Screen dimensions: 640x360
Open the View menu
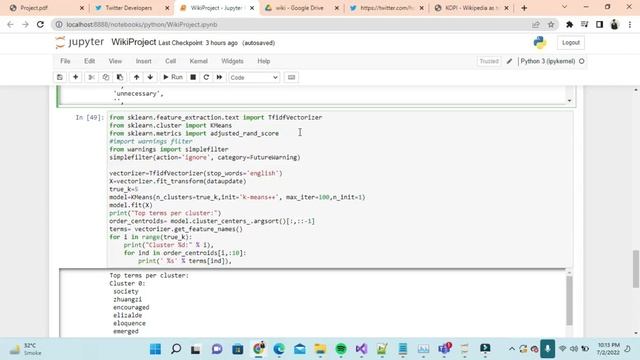(115, 61)
